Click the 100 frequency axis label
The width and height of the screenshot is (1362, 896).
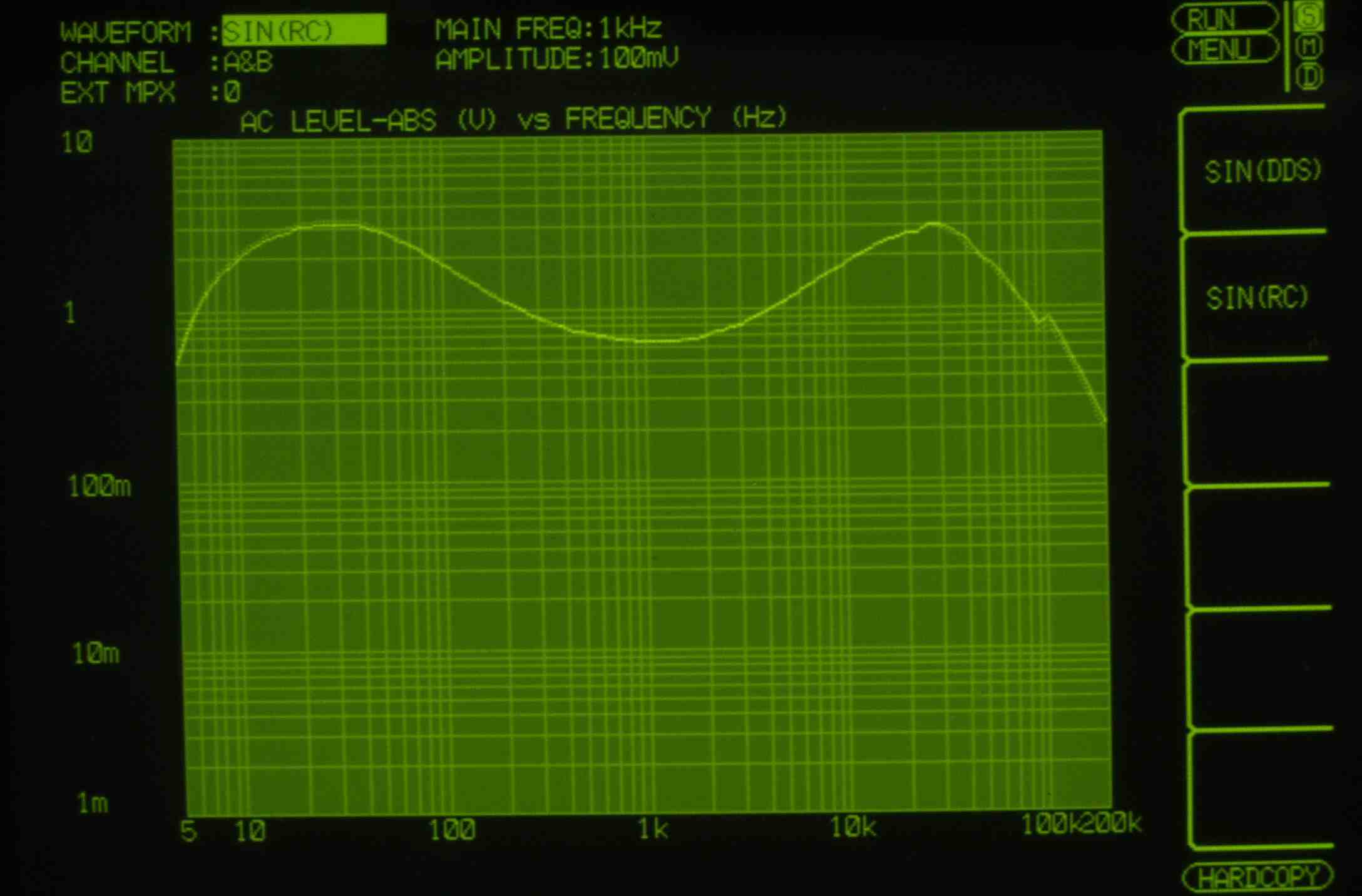coord(452,830)
